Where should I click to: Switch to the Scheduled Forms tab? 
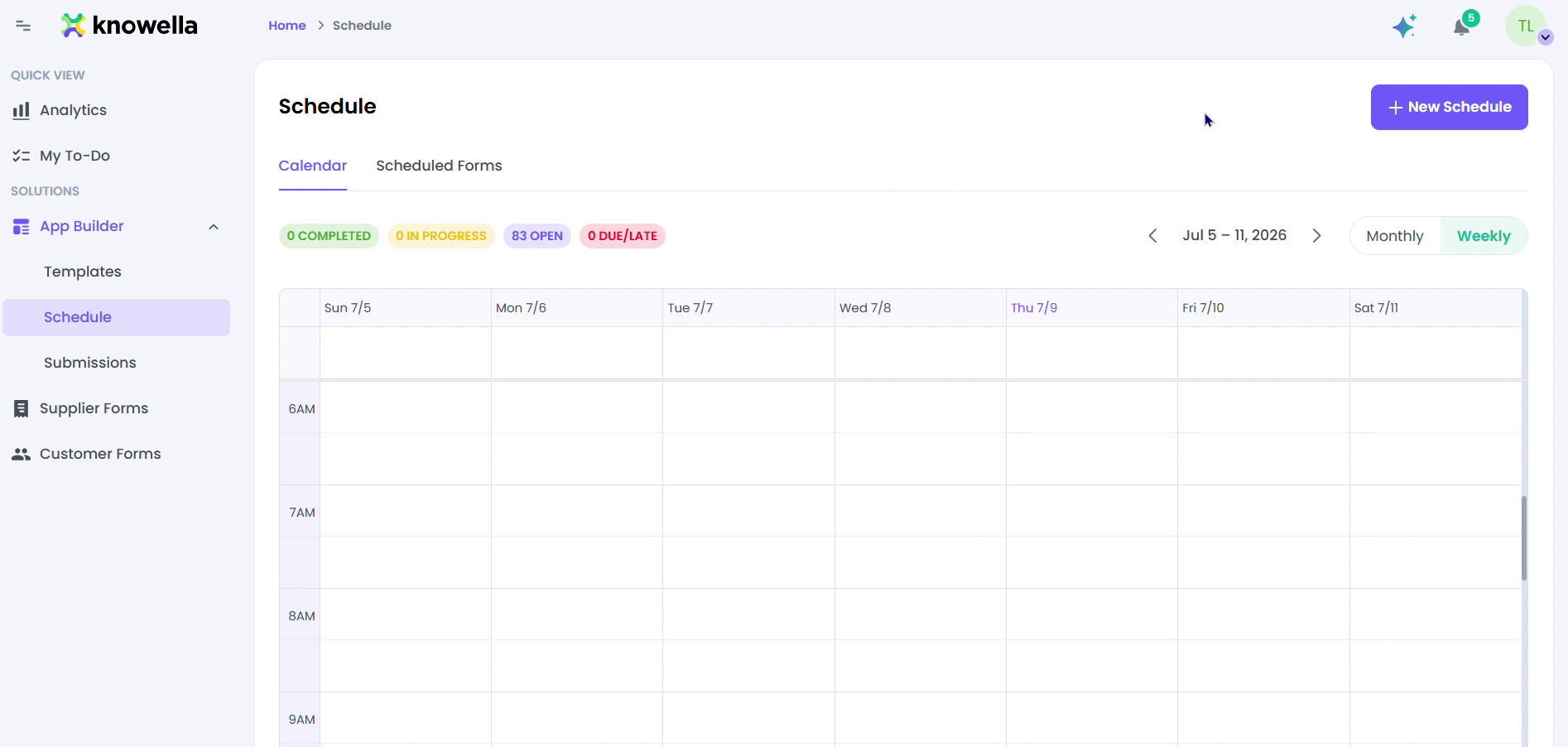click(x=439, y=166)
